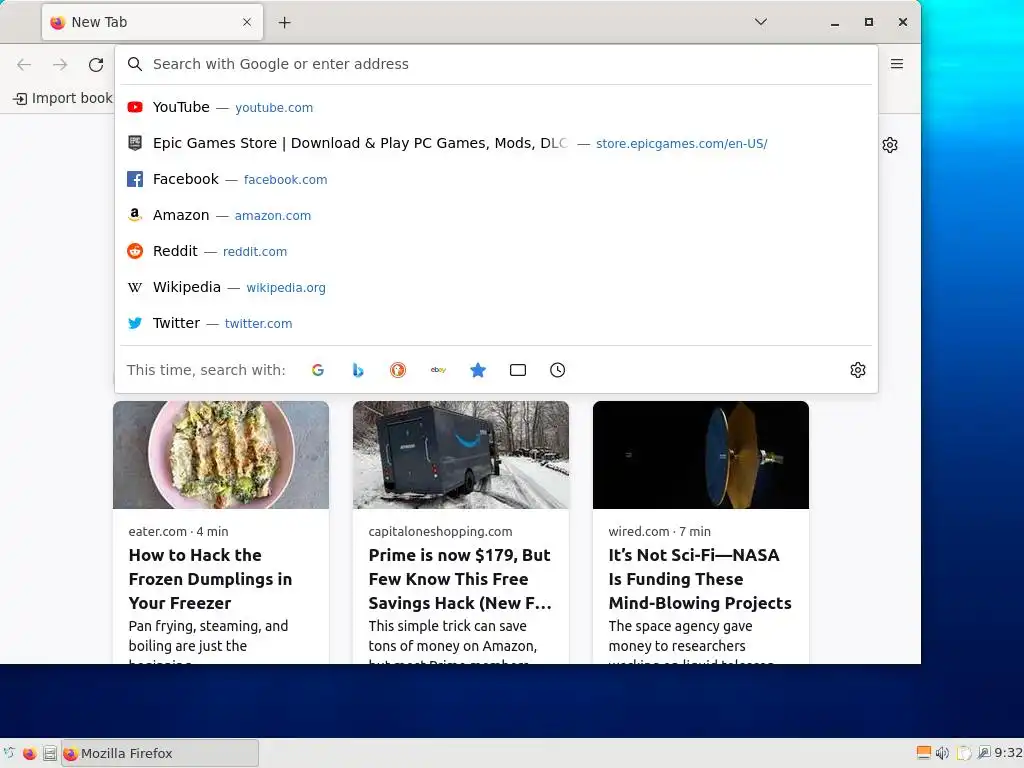Viewport: 1024px width, 768px height.
Task: Search bookmarks using star icon
Action: pyautogui.click(x=478, y=370)
